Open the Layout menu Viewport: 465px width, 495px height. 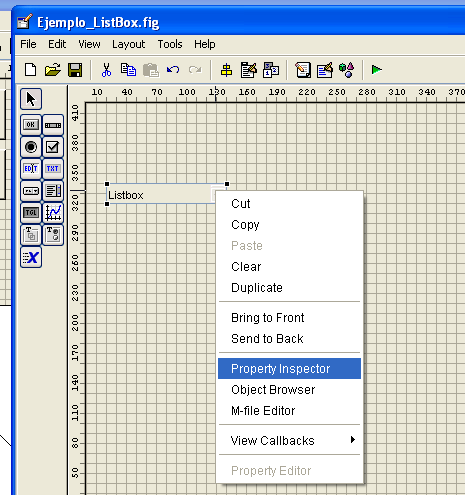pos(128,44)
